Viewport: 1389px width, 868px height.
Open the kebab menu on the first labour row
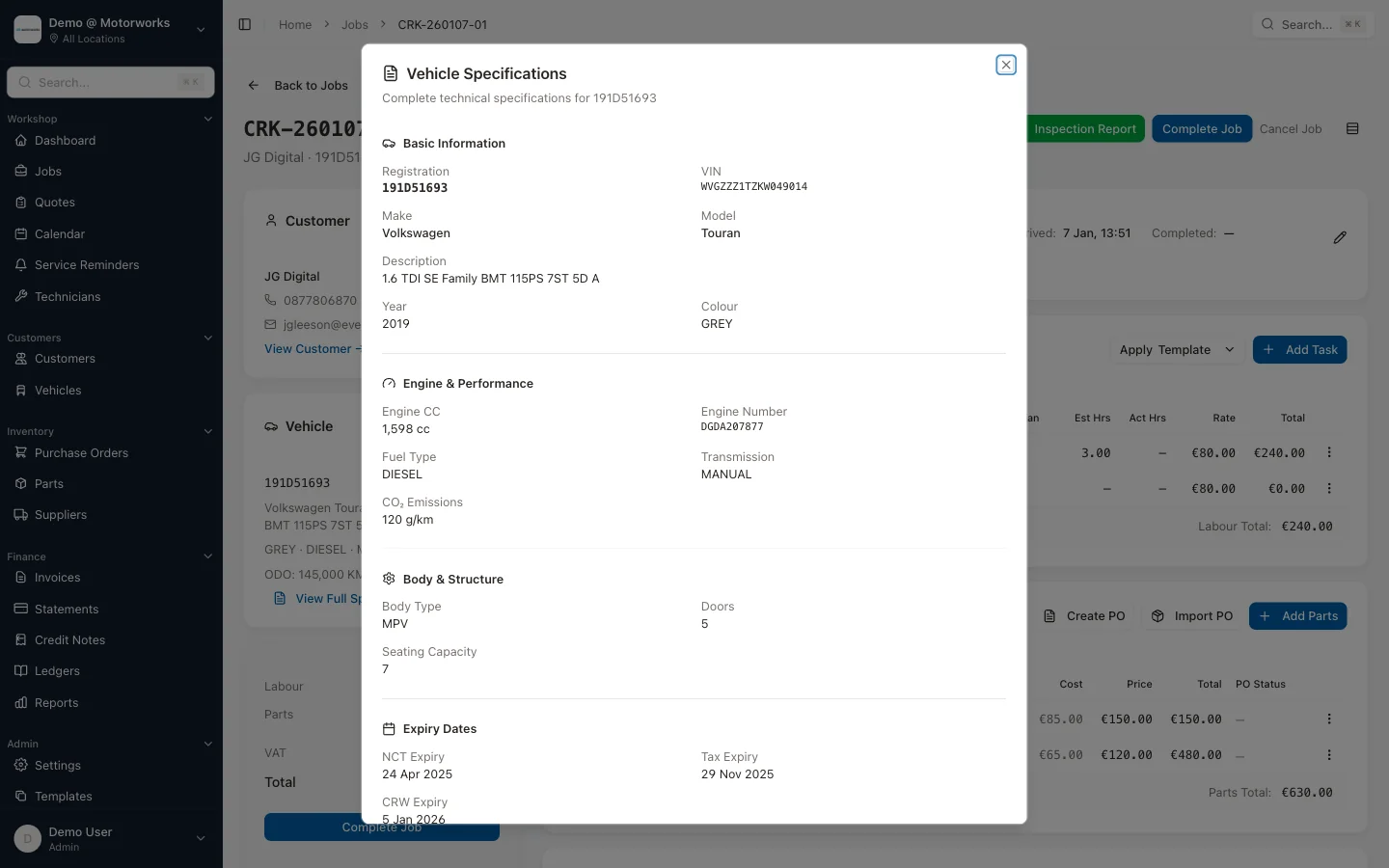click(x=1330, y=452)
